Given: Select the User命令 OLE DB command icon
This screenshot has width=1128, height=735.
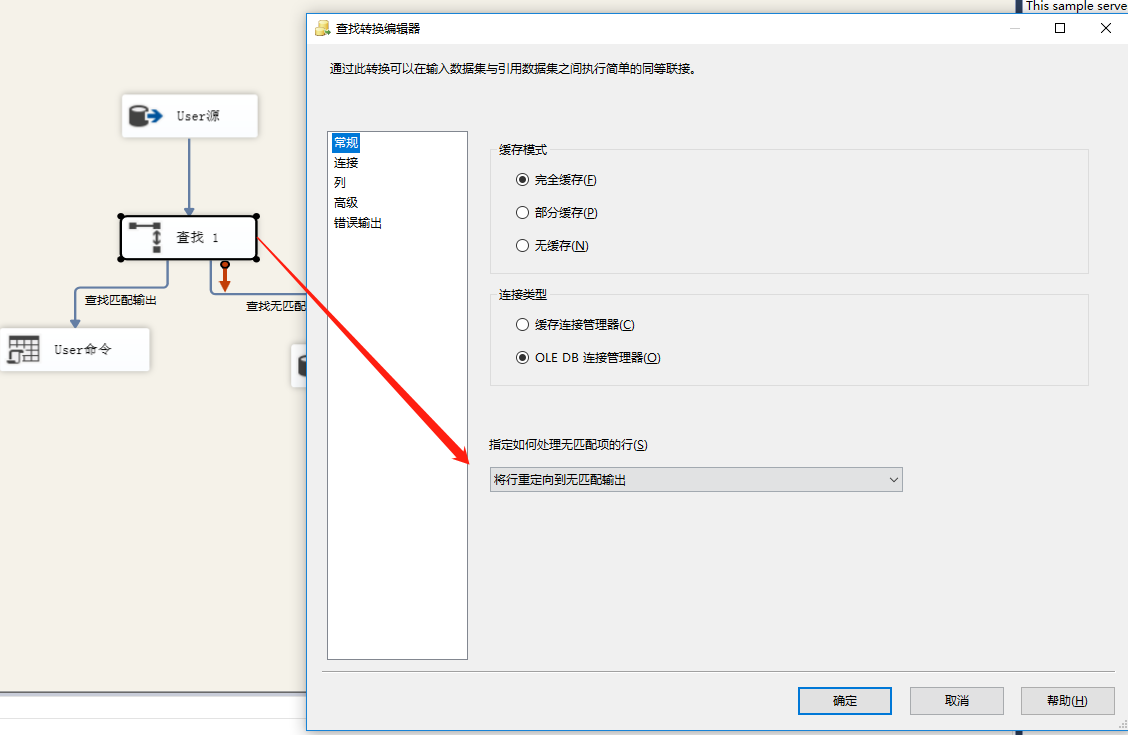Looking at the screenshot, I should point(24,350).
